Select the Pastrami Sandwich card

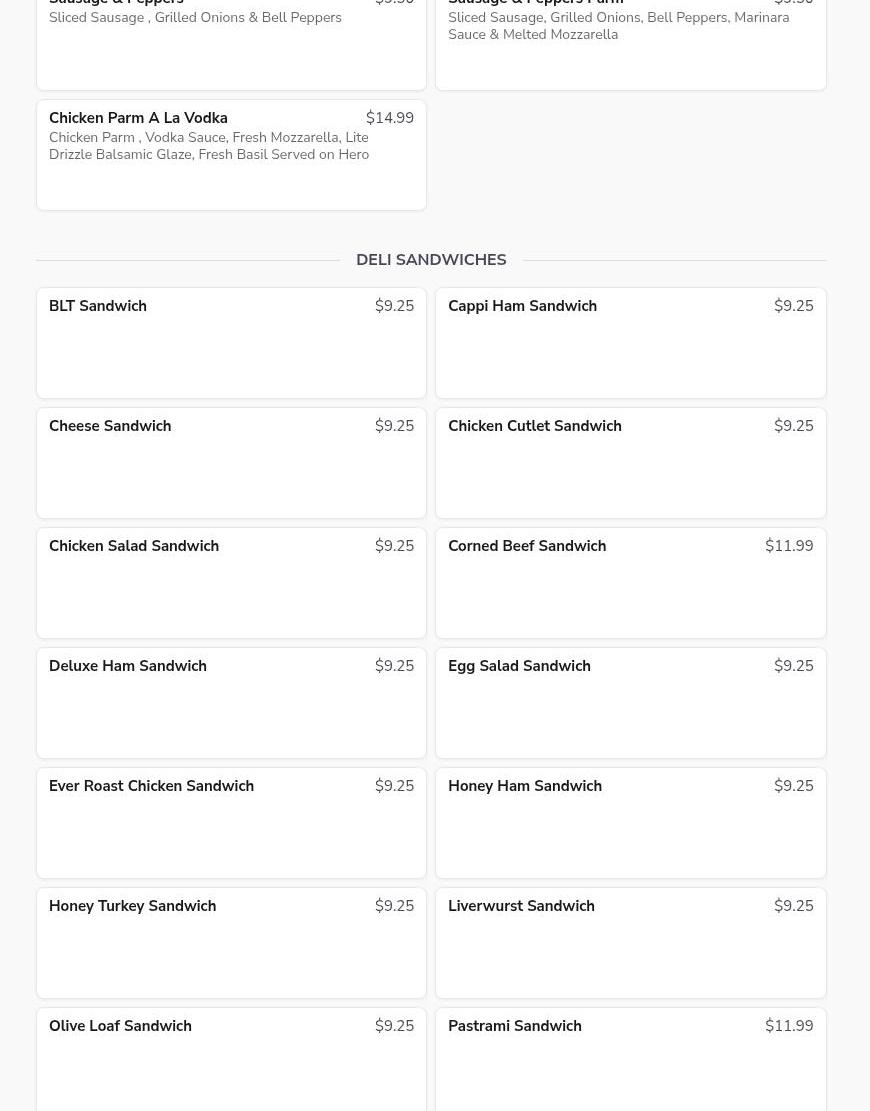click(630, 1058)
